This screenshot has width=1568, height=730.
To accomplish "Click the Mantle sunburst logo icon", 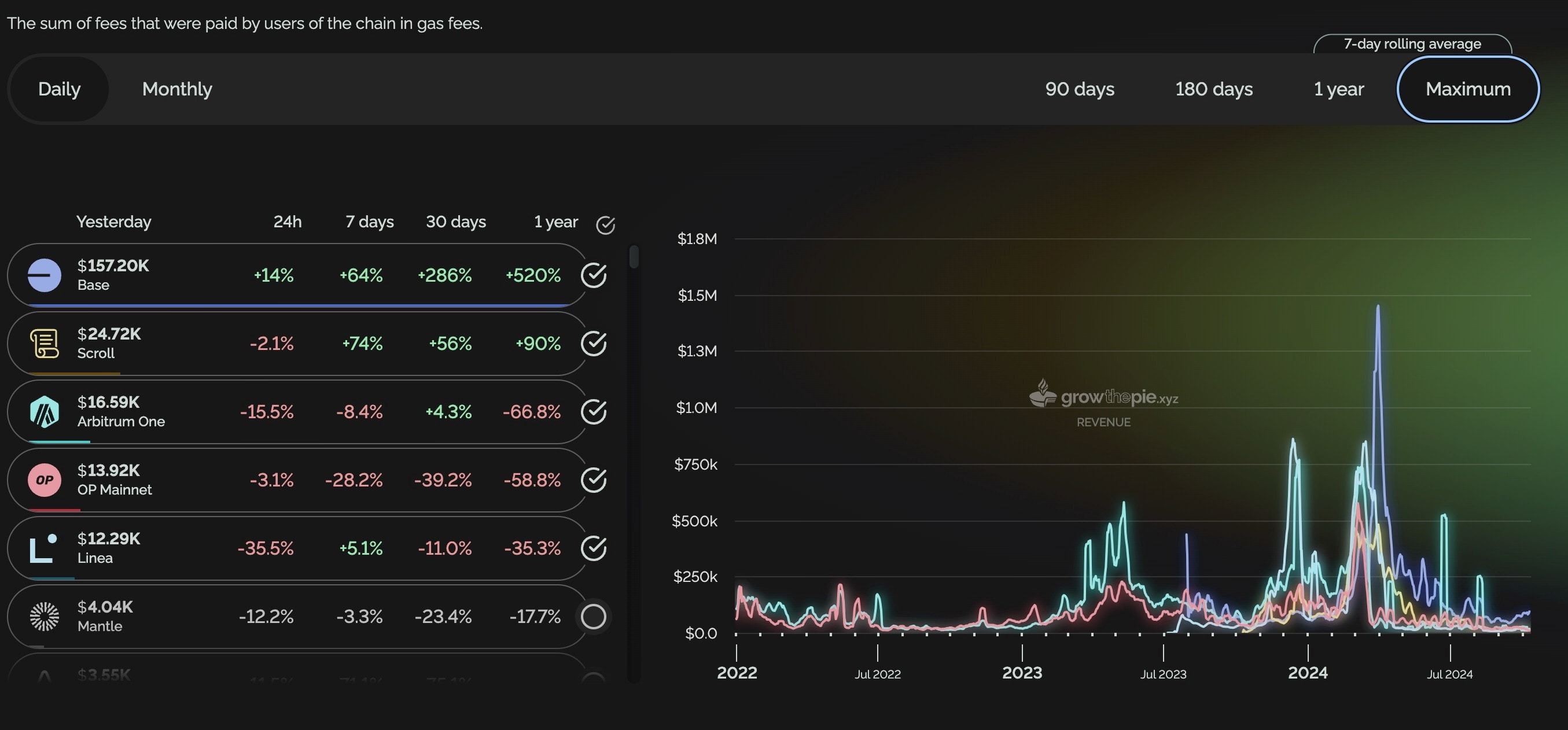I will coord(45,616).
